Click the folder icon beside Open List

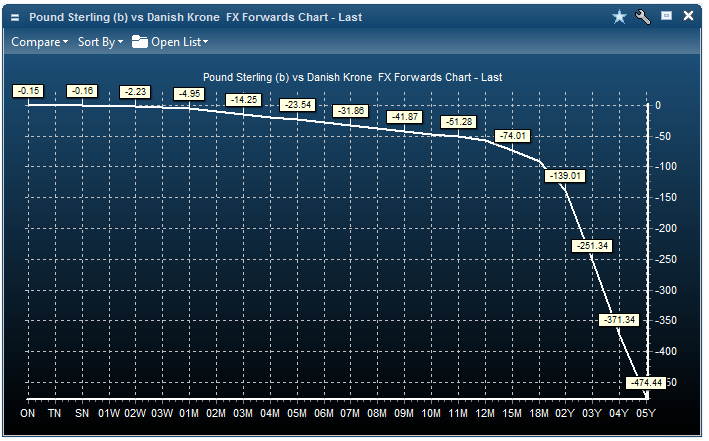(139, 42)
